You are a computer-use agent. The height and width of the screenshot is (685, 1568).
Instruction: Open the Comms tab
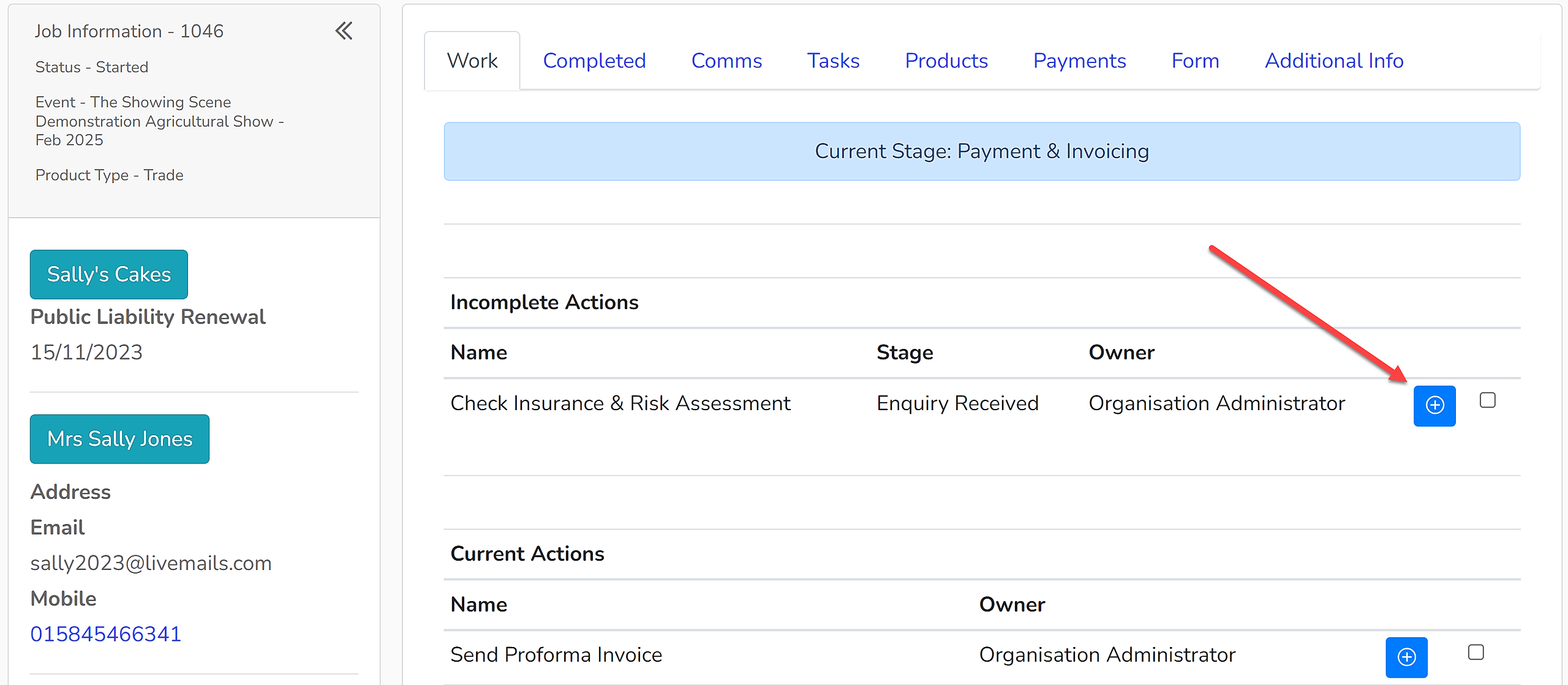pyautogui.click(x=726, y=61)
